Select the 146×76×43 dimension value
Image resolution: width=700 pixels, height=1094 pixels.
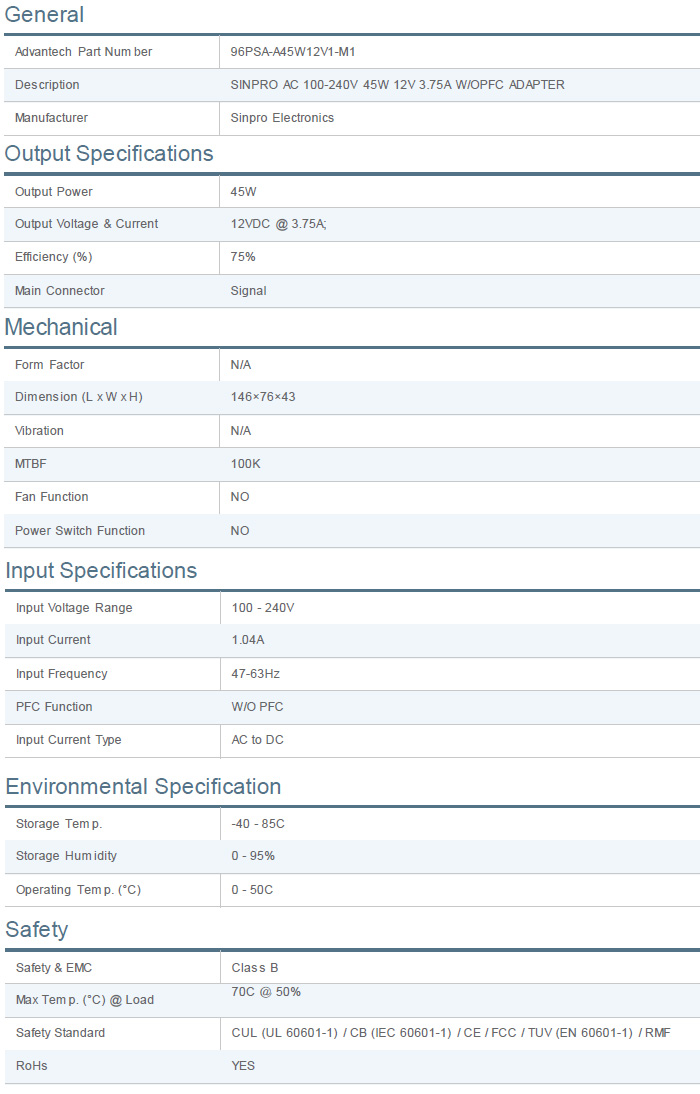click(263, 397)
